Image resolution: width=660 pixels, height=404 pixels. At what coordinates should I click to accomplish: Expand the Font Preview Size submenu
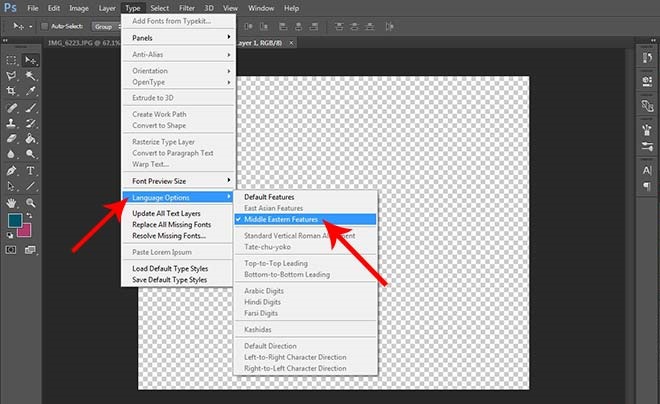pos(178,180)
